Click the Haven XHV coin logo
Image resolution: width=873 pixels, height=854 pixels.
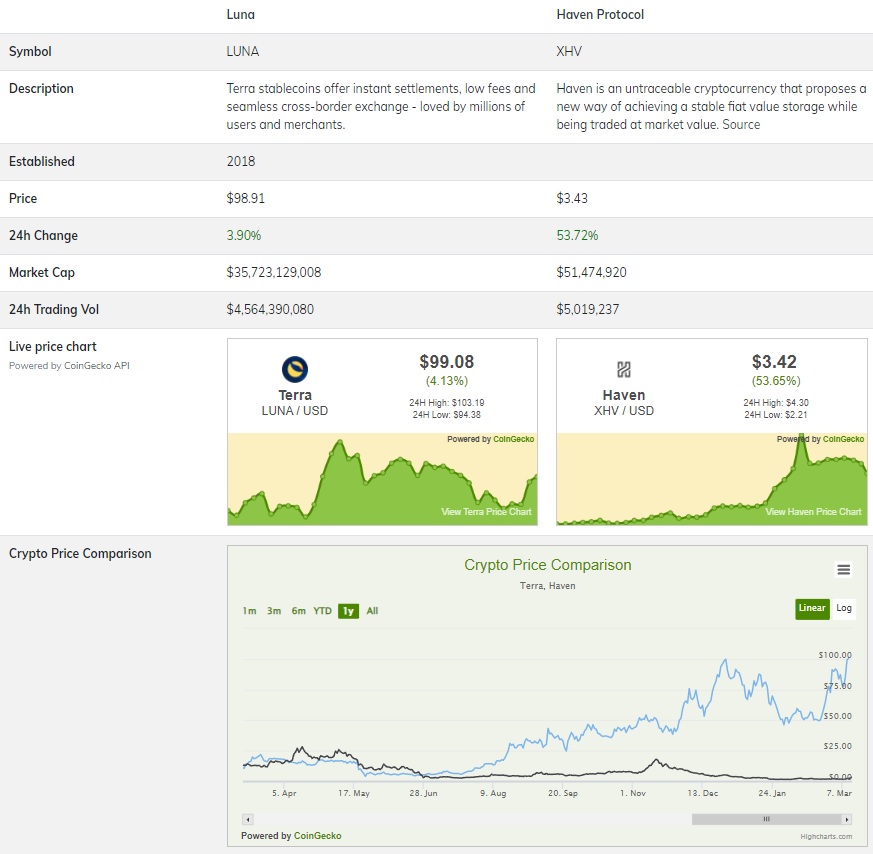point(624,369)
